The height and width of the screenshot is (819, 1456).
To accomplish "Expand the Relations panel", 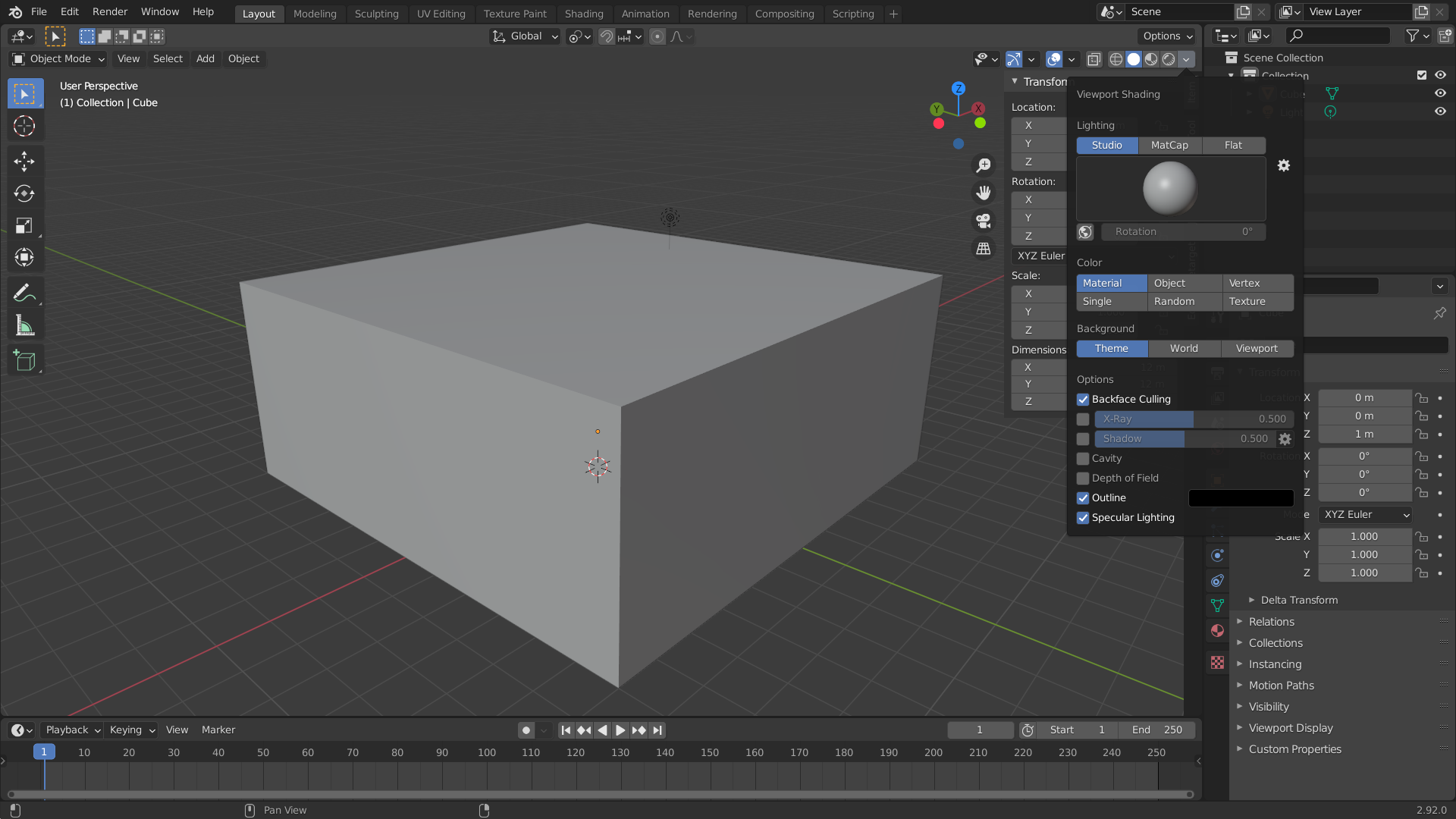I will pyautogui.click(x=1272, y=622).
